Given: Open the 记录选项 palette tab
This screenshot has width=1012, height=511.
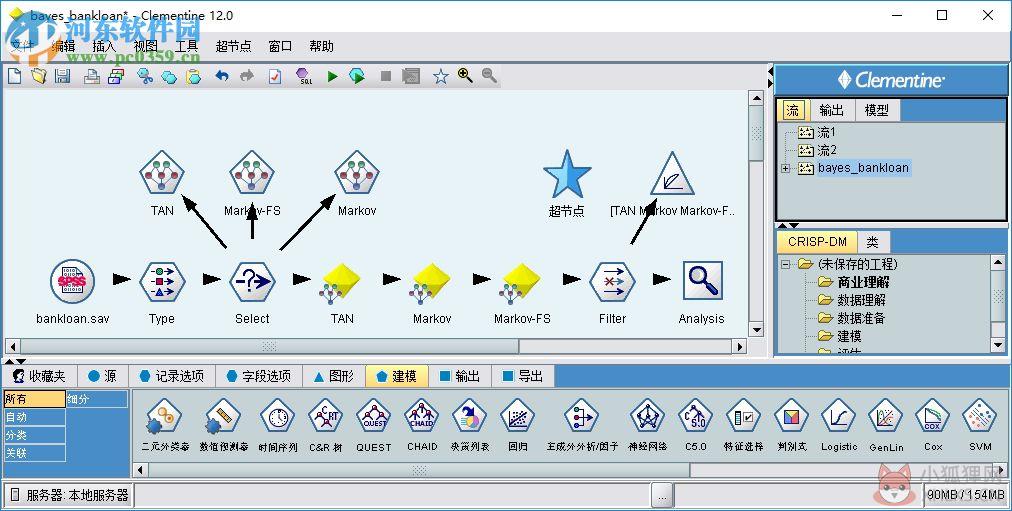Looking at the screenshot, I should coord(172,376).
